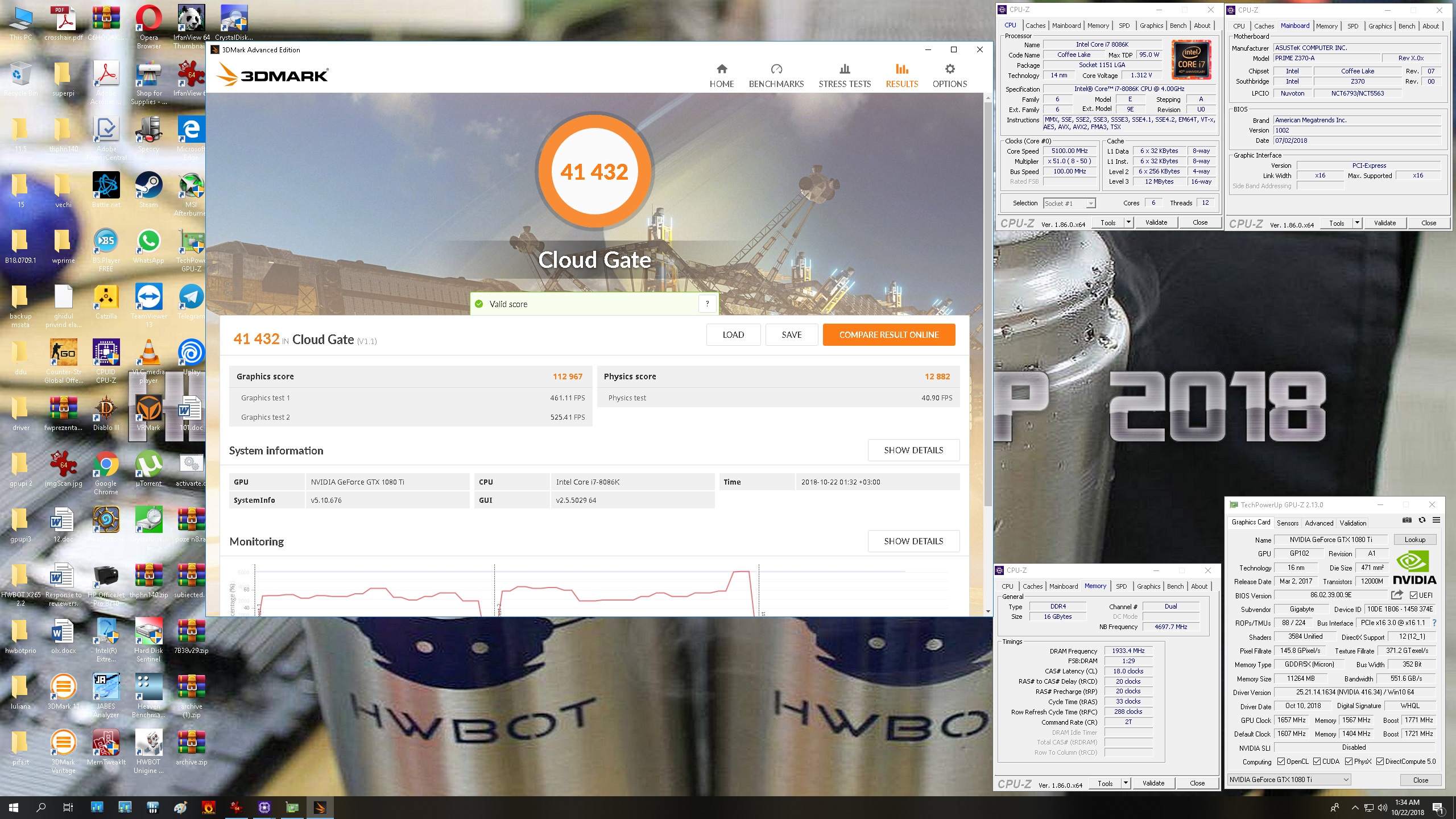Screen dimensions: 1456x819
Task: Open the MemTweakIt desktop icon
Action: 106,747
